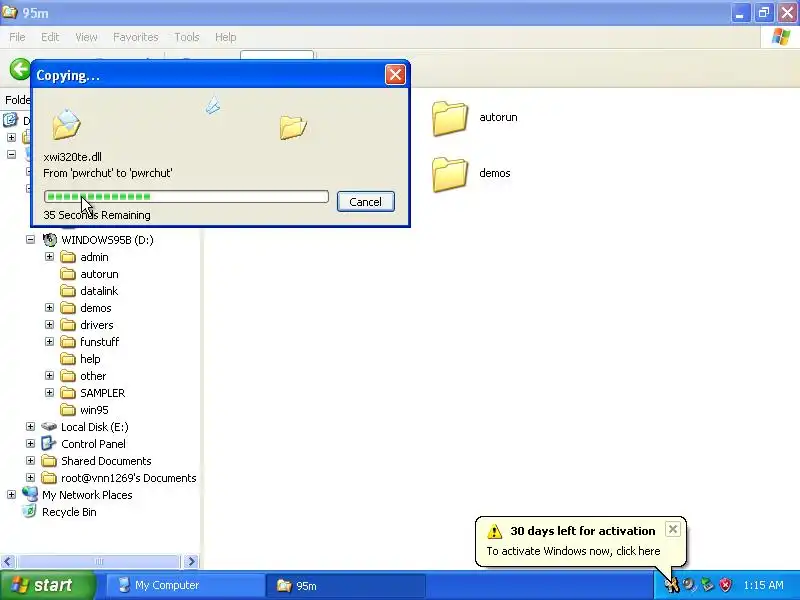Switch to the My Computer taskbar window

(x=185, y=585)
